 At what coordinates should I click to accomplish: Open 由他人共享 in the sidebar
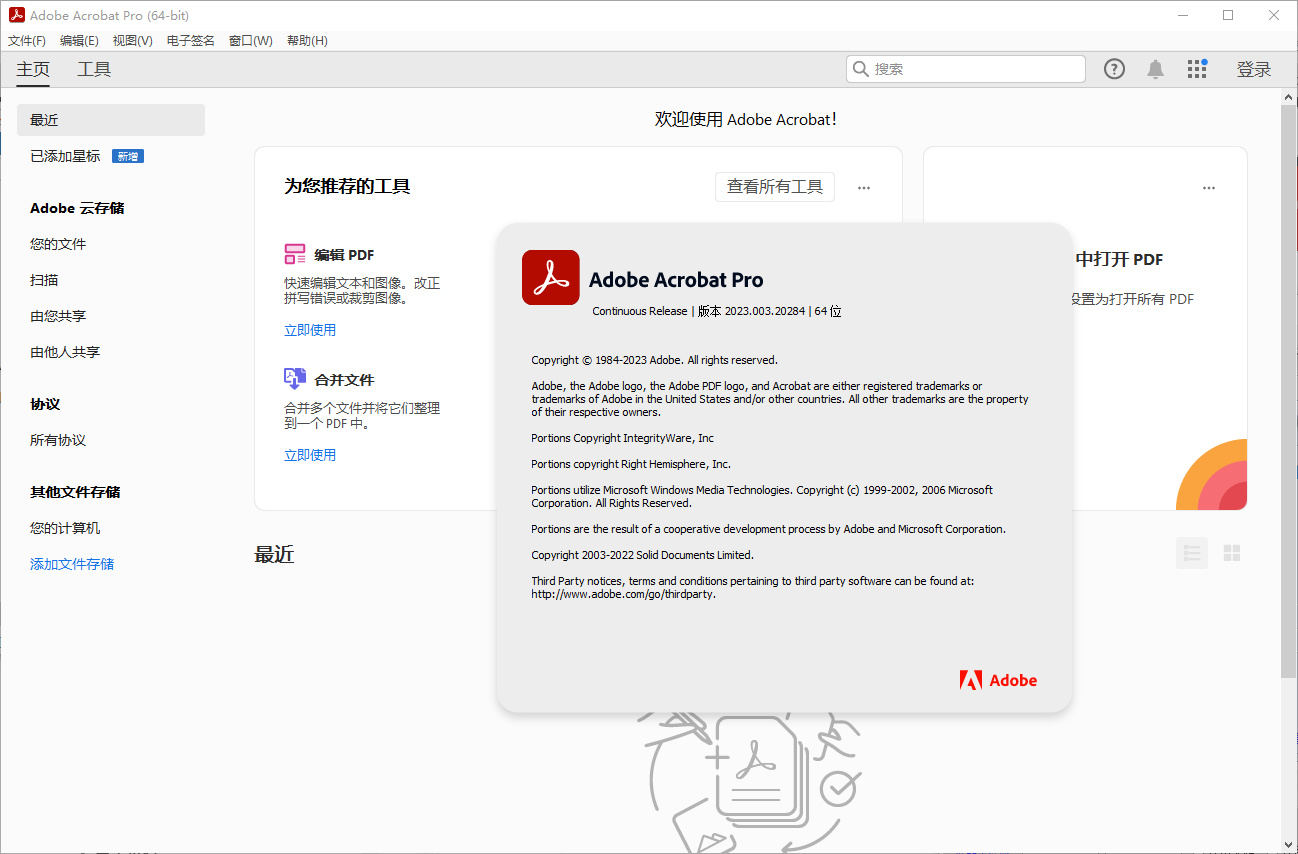pos(65,352)
